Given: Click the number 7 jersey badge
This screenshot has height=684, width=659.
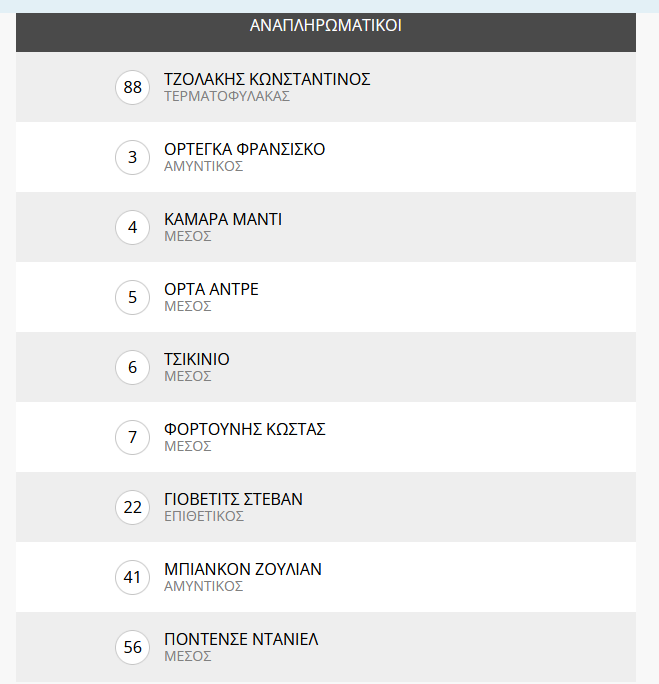Looking at the screenshot, I should [133, 438].
